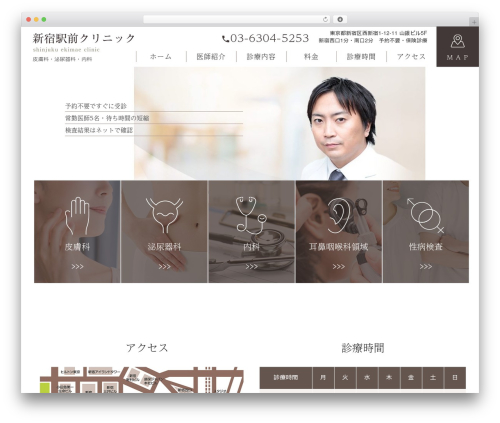Click the 月 column header

coord(323,378)
